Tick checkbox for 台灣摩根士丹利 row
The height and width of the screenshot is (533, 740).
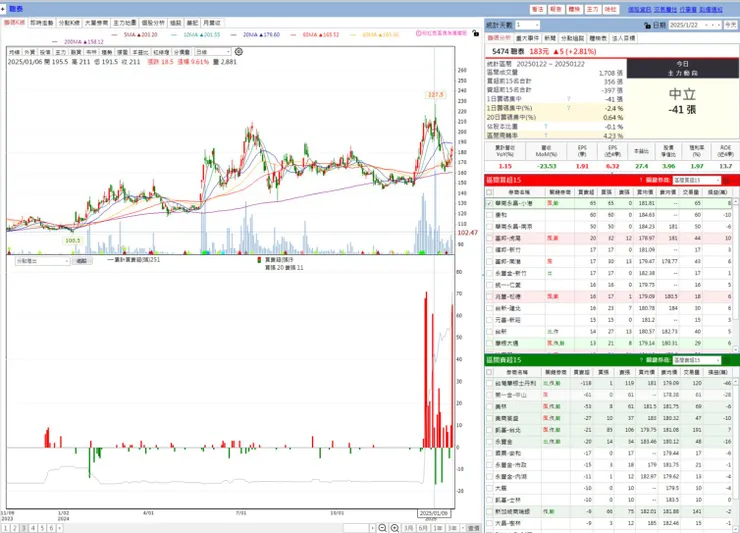click(x=489, y=383)
